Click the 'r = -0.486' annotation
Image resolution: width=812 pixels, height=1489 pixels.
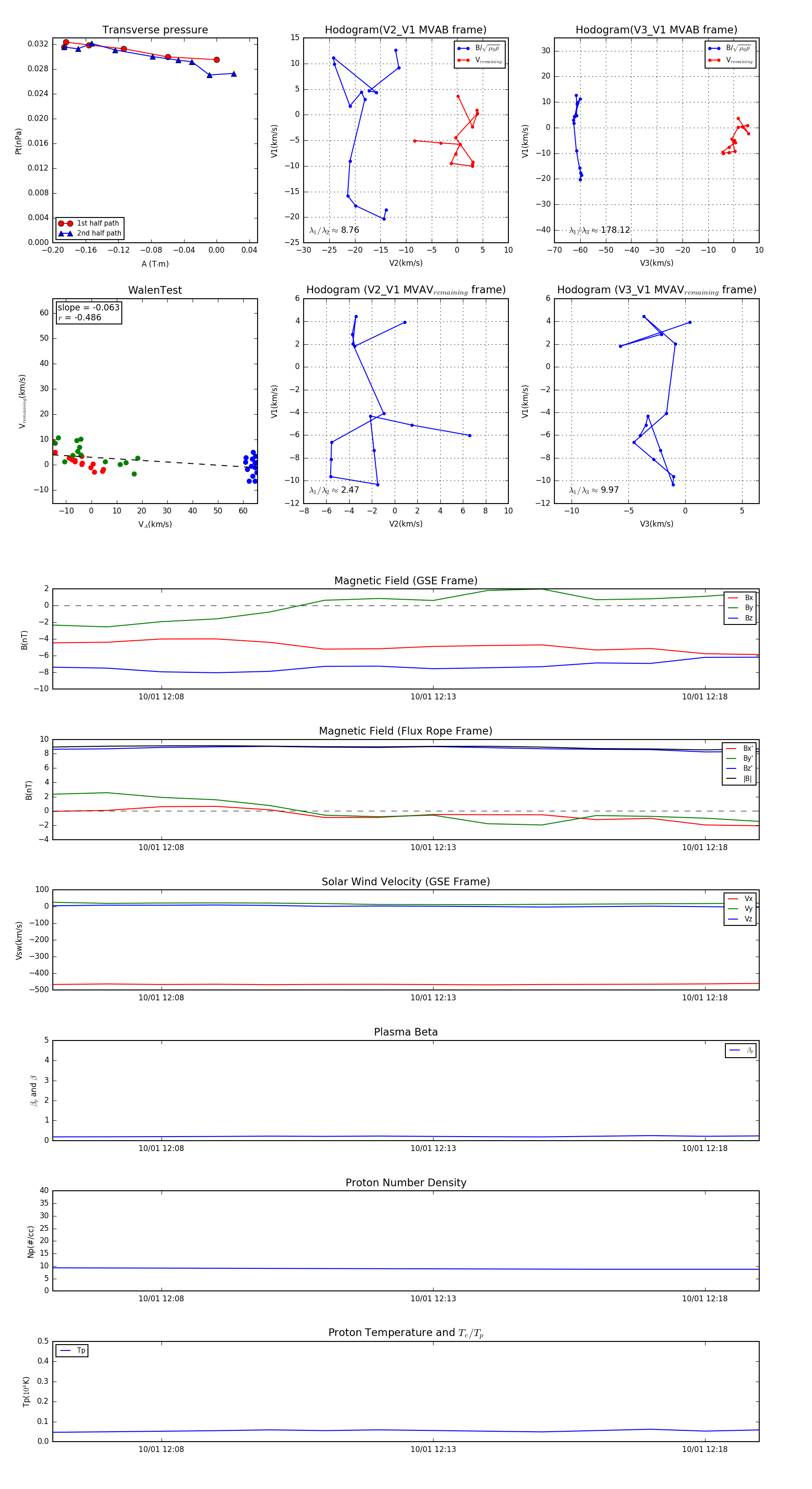[x=80, y=317]
